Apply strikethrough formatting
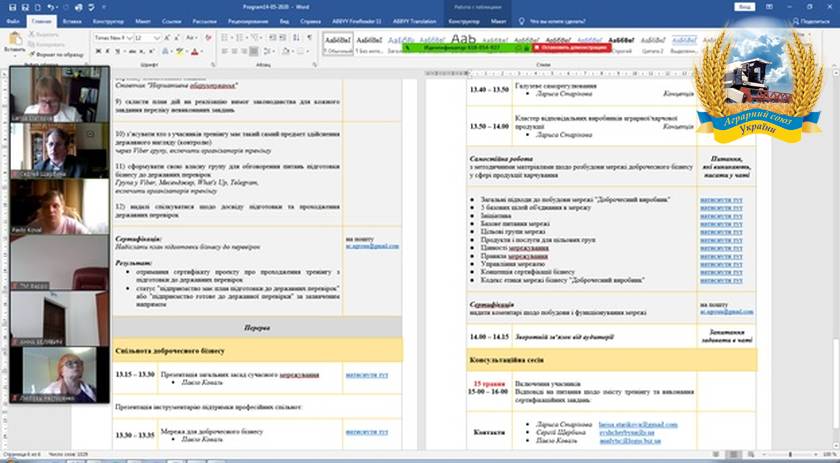 (x=132, y=51)
